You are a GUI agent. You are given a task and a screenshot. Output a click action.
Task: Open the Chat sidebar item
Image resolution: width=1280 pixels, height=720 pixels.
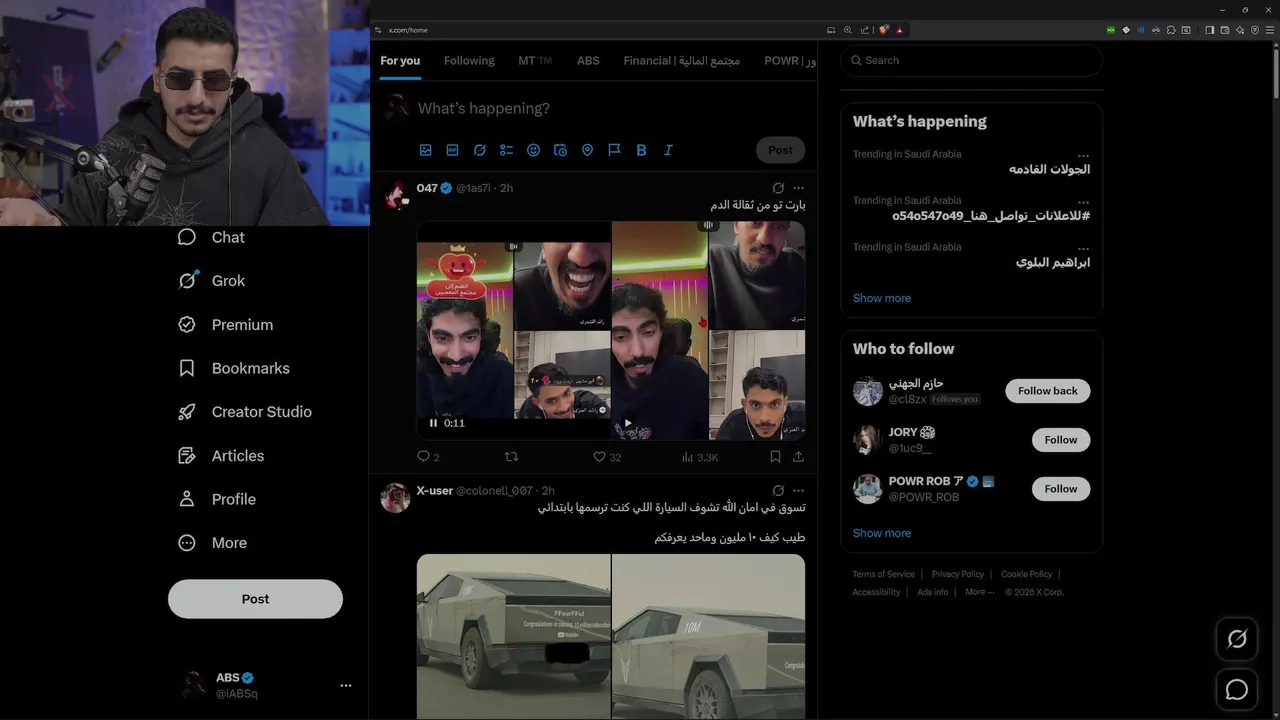211,237
